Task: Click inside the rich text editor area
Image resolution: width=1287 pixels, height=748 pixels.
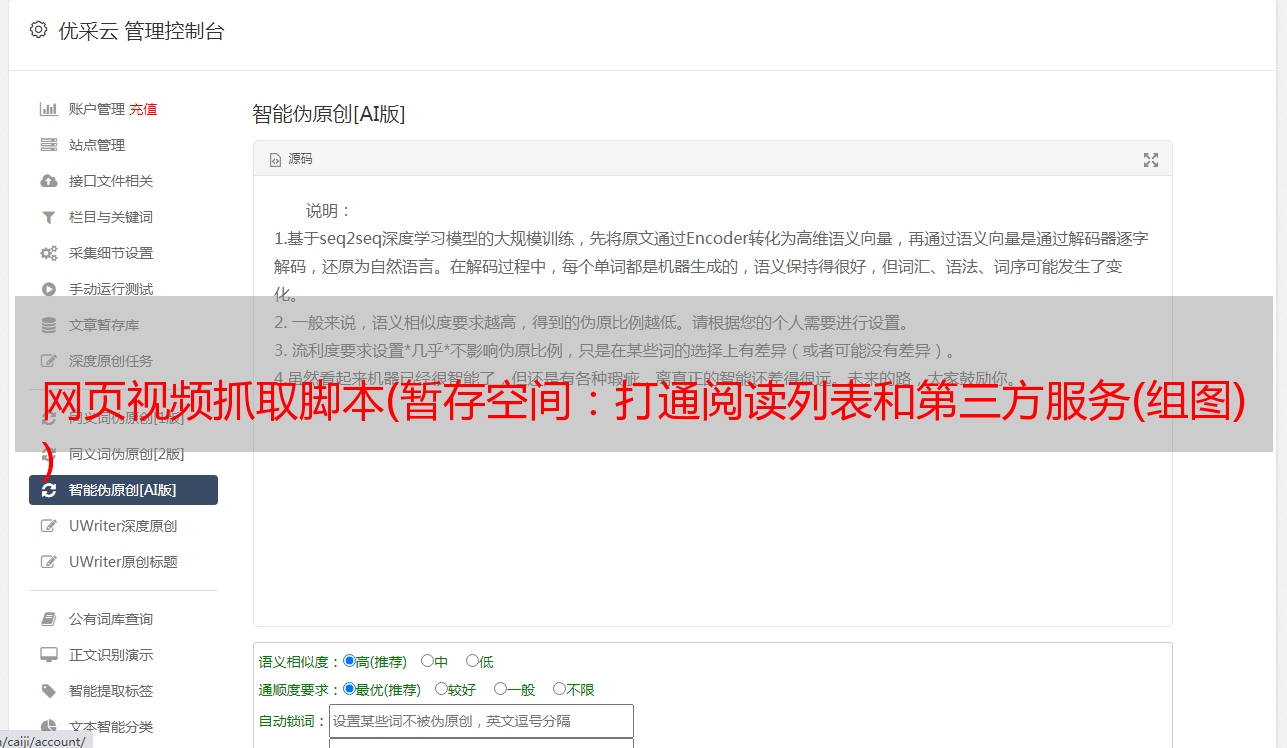Action: pyautogui.click(x=712, y=402)
